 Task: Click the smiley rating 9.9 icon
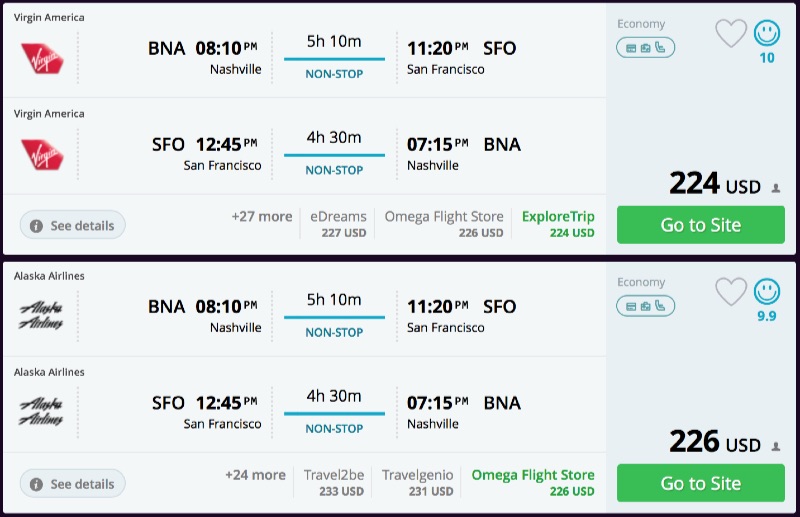[x=767, y=292]
